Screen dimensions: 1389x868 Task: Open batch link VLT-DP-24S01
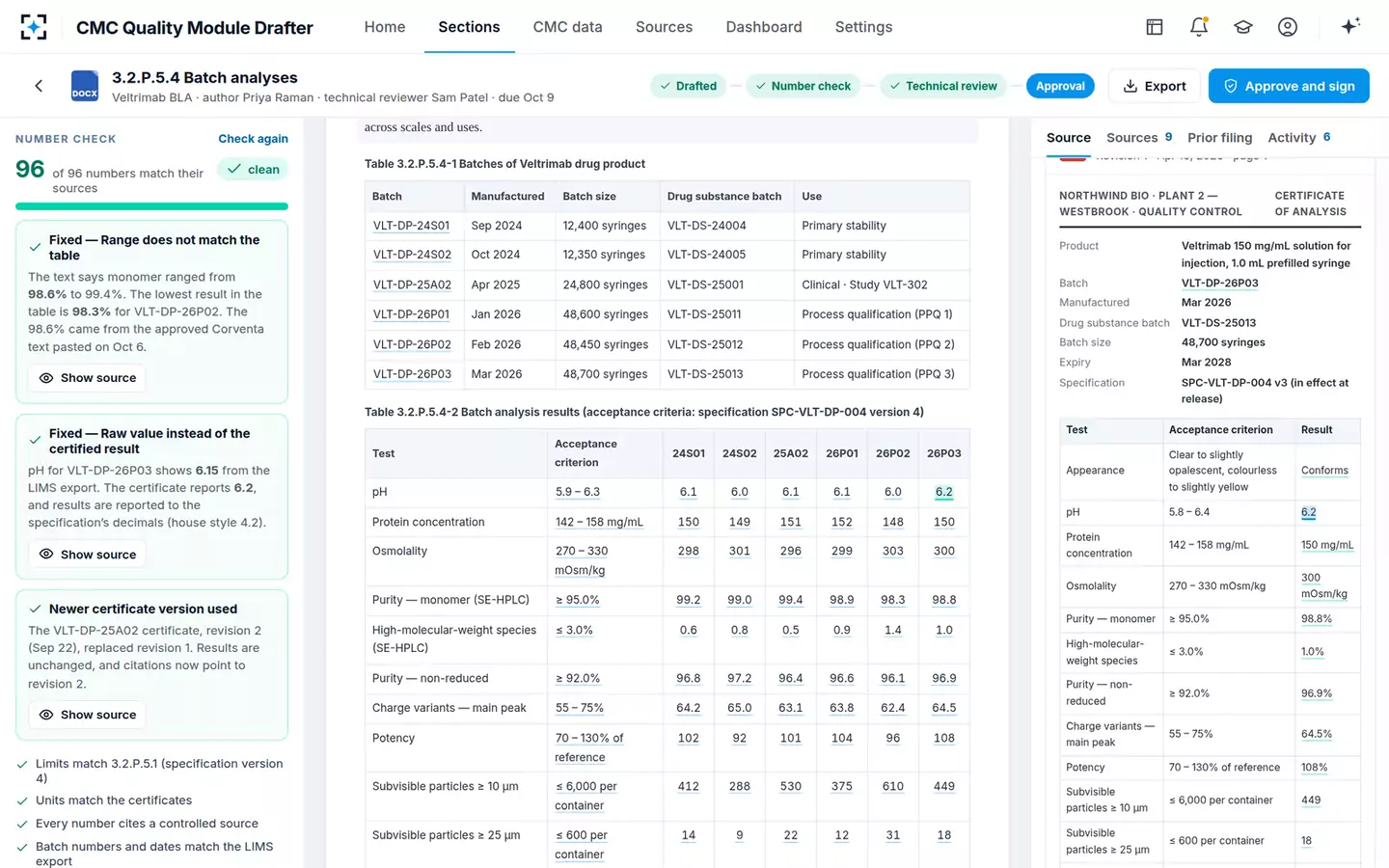click(412, 226)
